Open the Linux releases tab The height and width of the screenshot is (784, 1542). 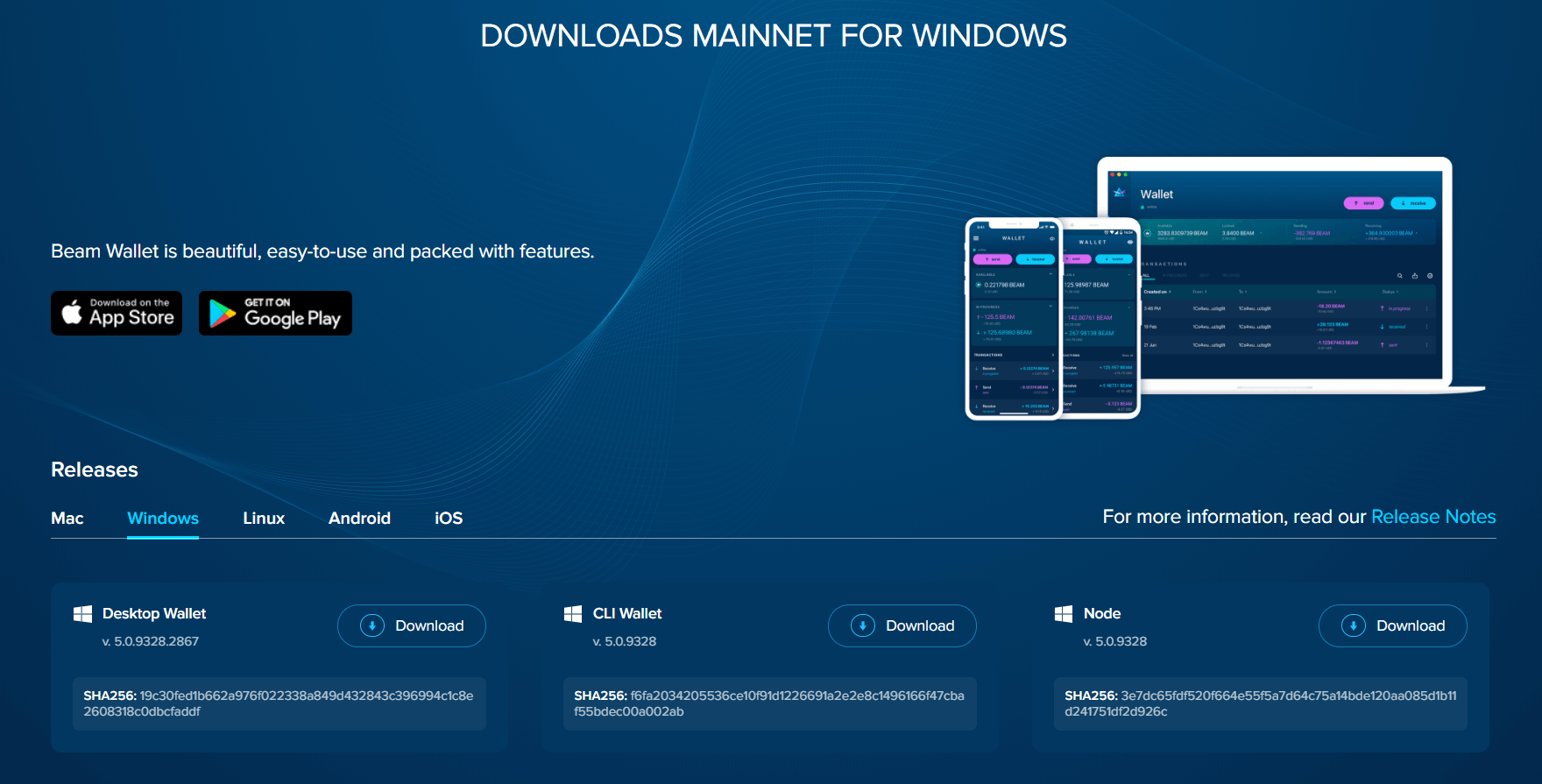click(264, 518)
